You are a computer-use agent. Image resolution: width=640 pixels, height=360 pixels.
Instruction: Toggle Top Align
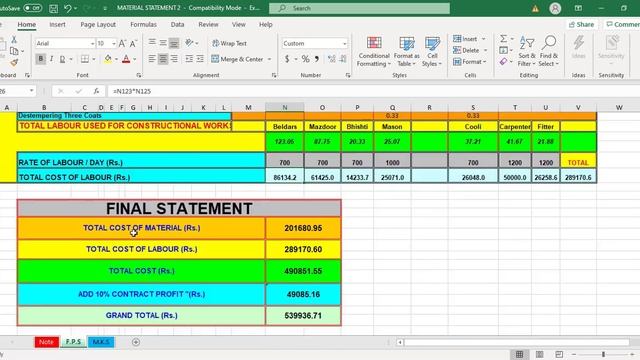tap(152, 42)
